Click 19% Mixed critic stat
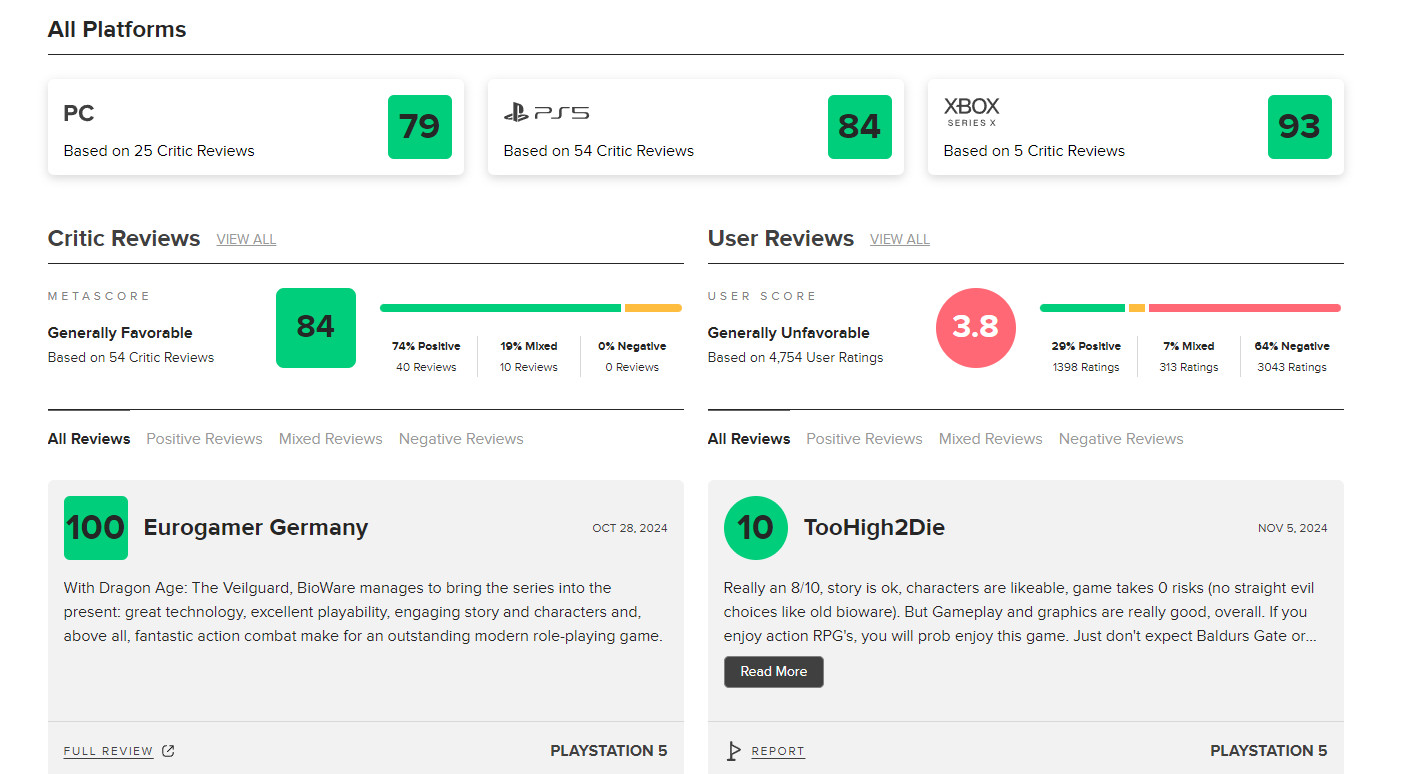The width and height of the screenshot is (1417, 774). coord(529,356)
